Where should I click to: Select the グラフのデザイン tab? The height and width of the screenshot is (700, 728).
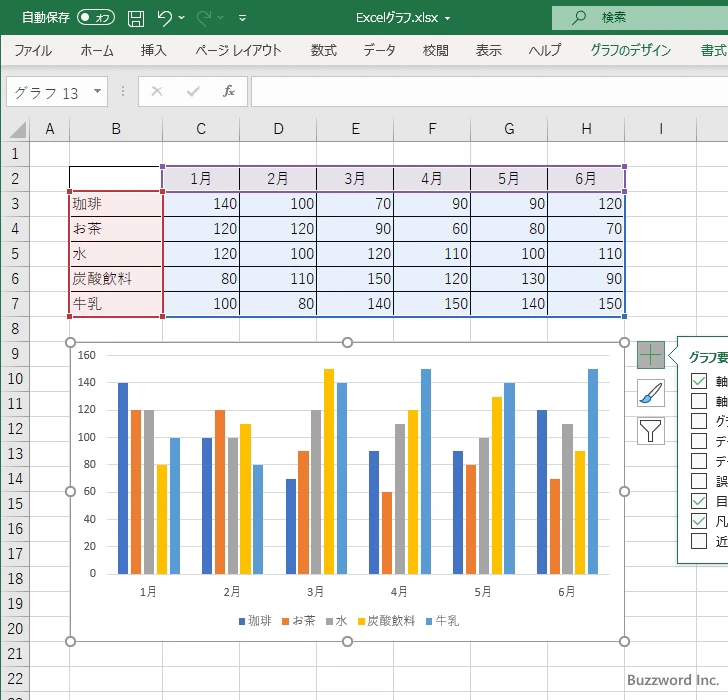(x=630, y=50)
